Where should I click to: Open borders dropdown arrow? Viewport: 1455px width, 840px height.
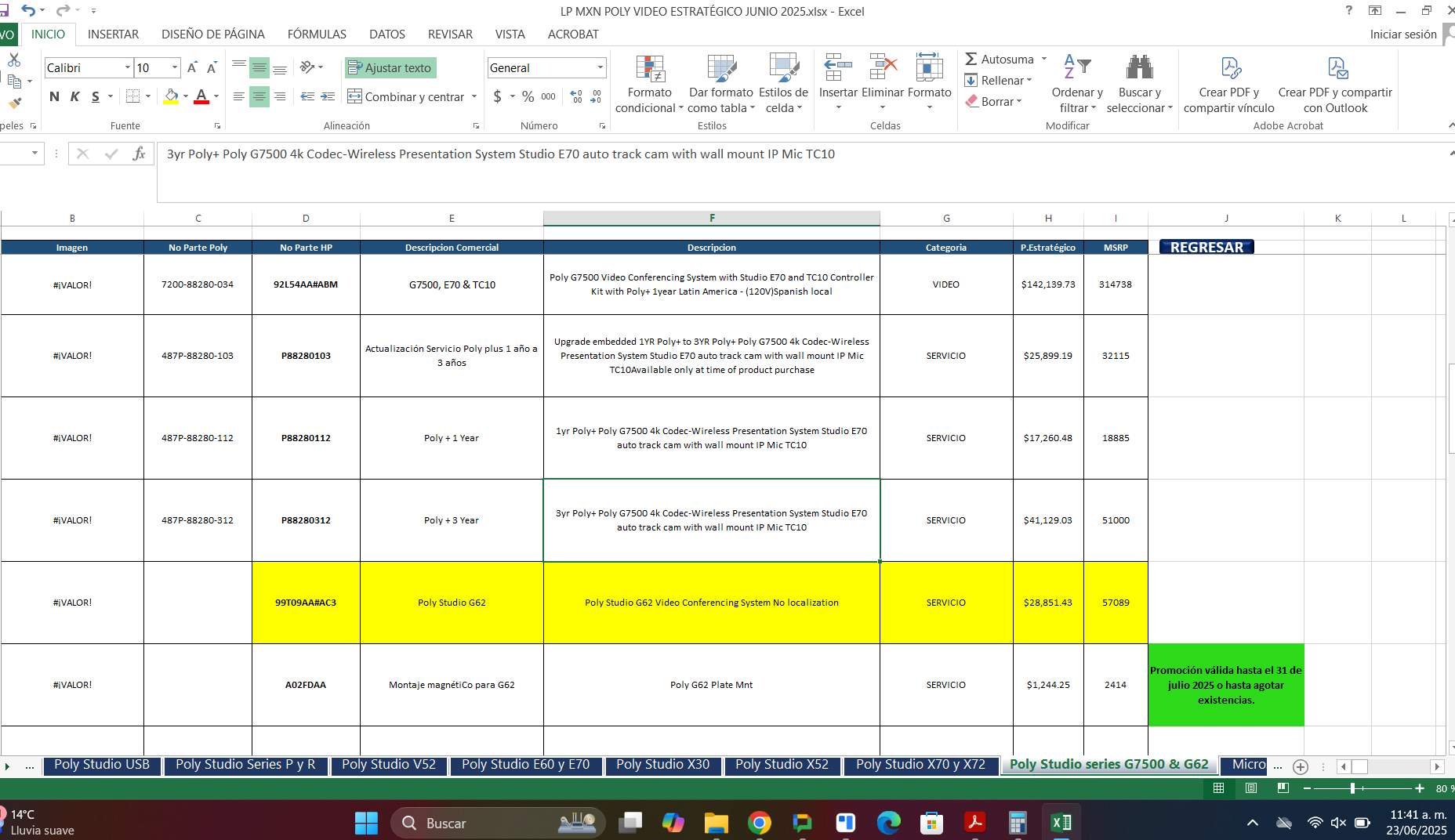148,96
